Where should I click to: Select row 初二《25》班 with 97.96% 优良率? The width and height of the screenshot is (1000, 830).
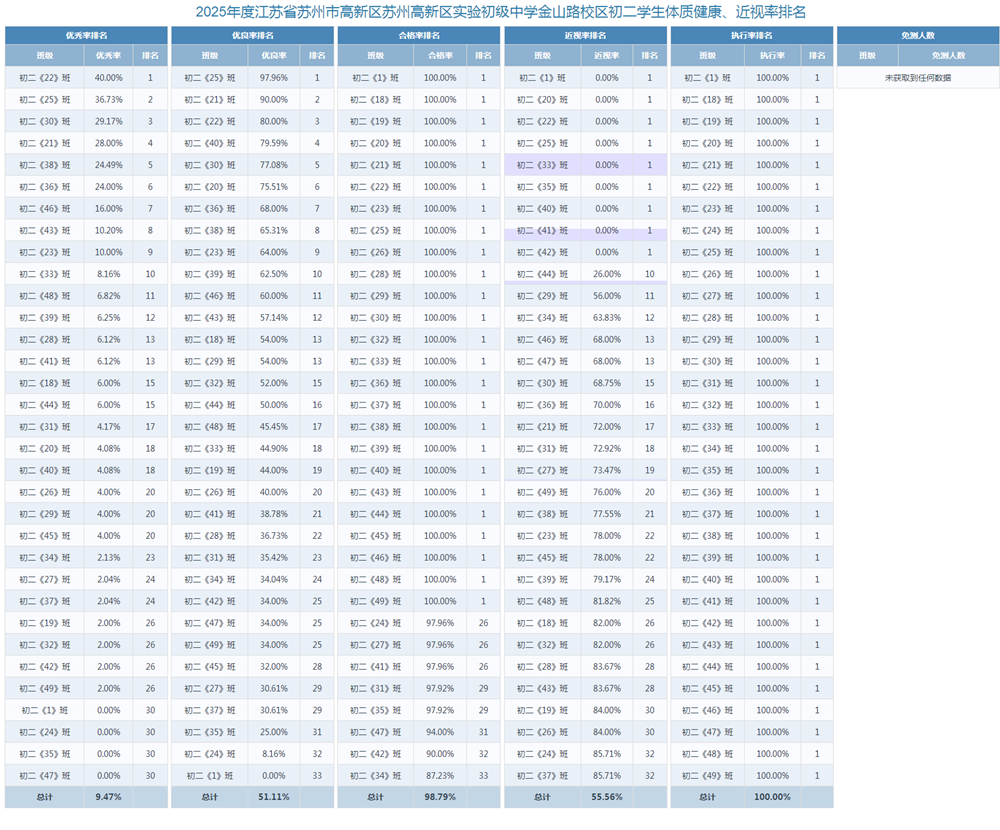click(253, 78)
